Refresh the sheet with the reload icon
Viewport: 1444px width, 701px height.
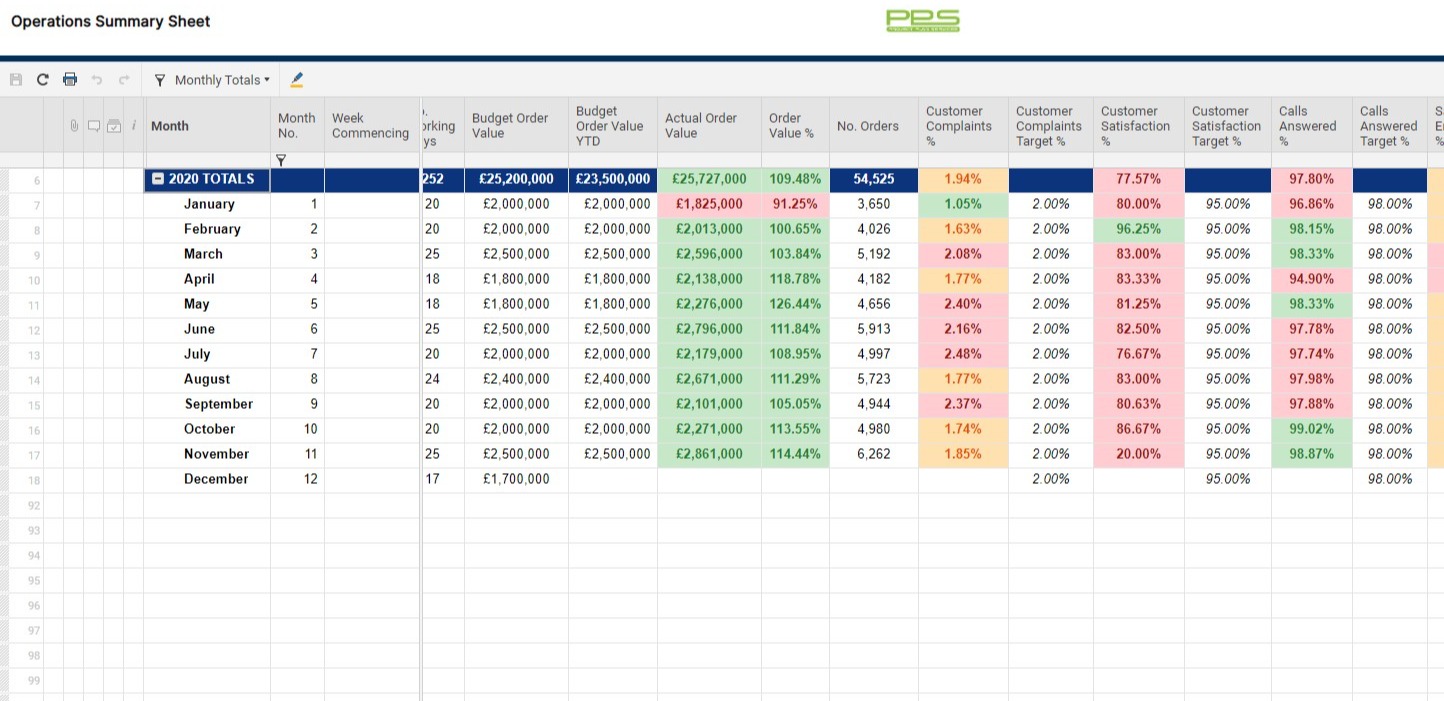(42, 80)
